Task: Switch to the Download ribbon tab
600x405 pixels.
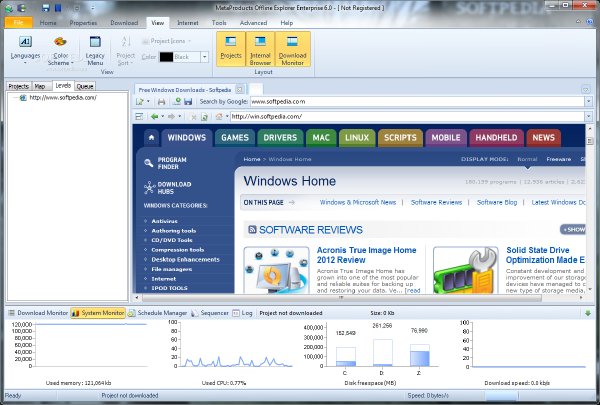Action: pos(124,23)
